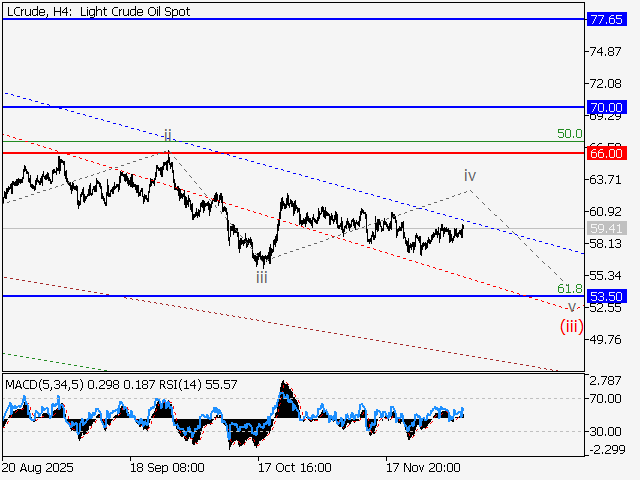Click the red 66.00 resistance price label
The height and width of the screenshot is (480, 640).
tap(607, 153)
